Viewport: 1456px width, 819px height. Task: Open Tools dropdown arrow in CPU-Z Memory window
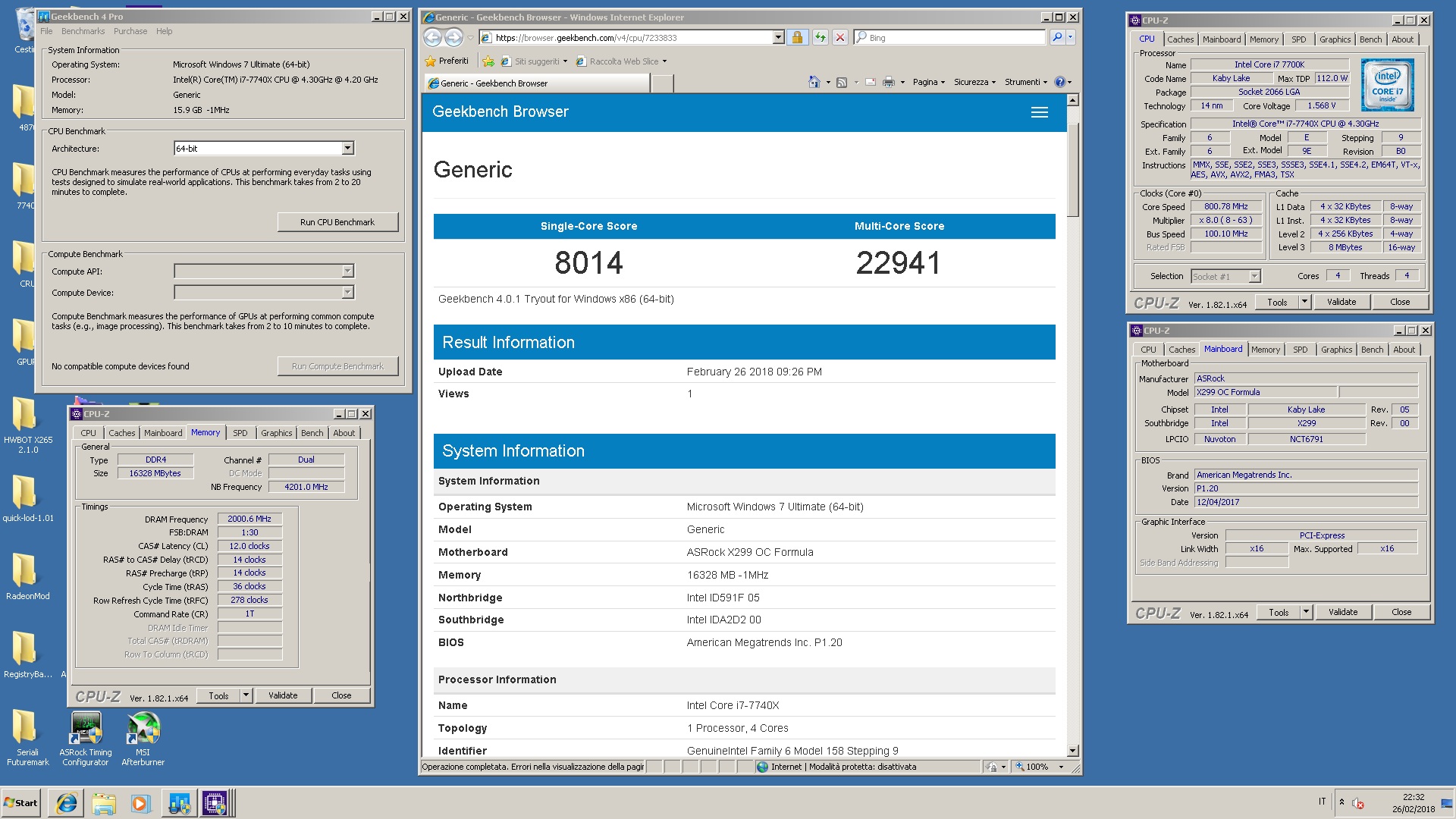pos(246,695)
